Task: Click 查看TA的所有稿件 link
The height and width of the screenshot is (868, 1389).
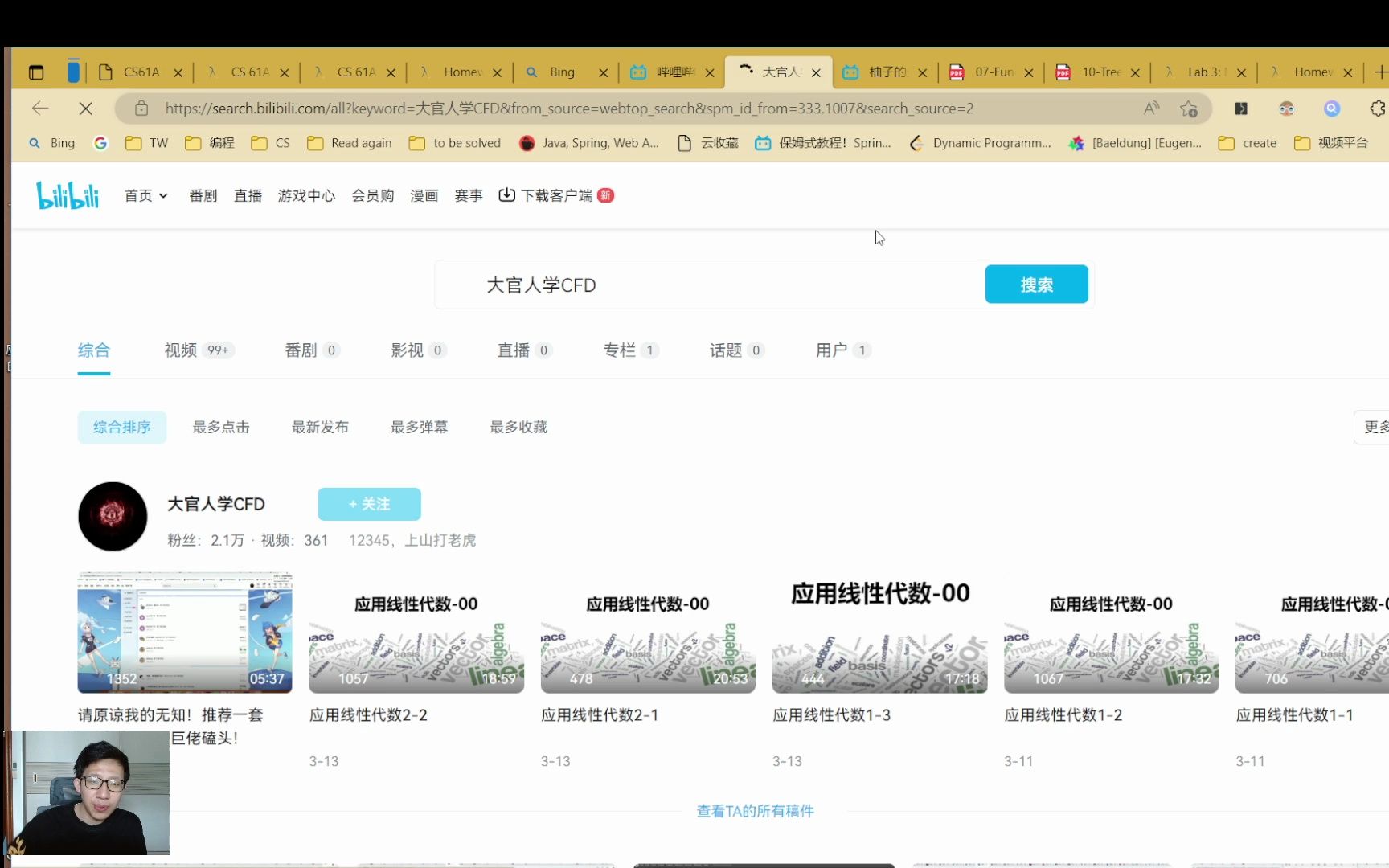Action: (x=755, y=811)
